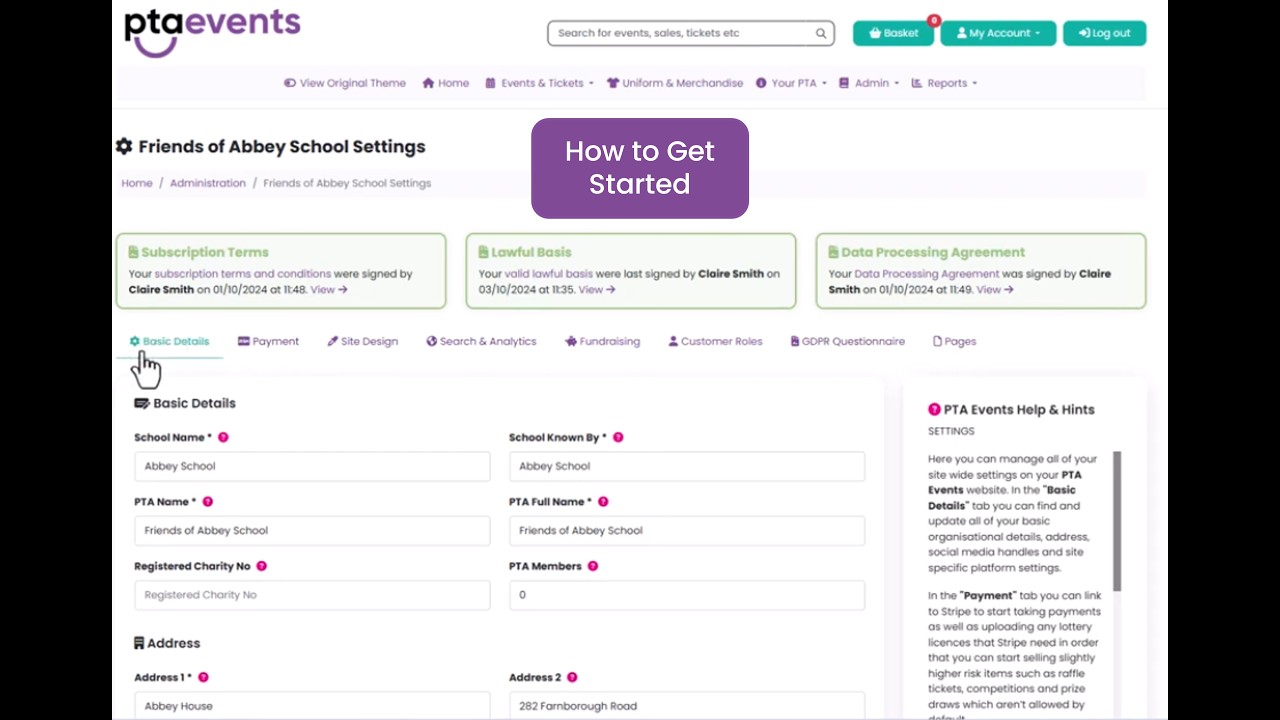Click Administration breadcrumb link
1280x720 pixels.
click(x=207, y=183)
